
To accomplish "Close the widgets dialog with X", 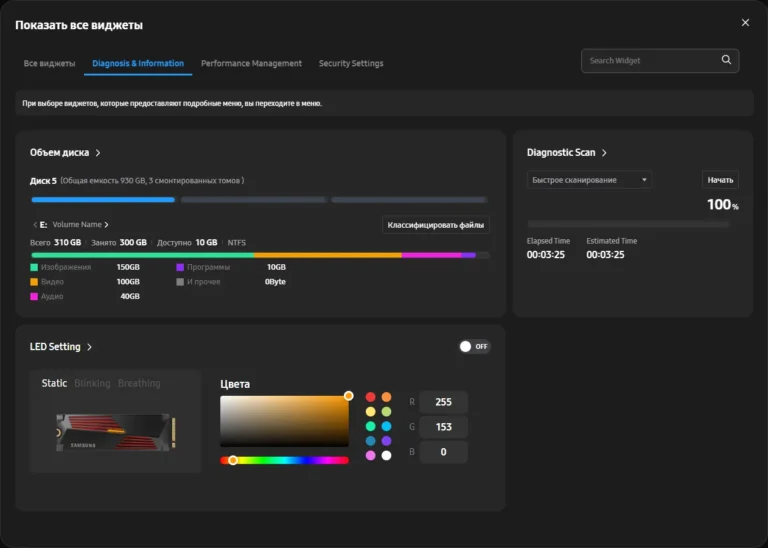I will [745, 23].
